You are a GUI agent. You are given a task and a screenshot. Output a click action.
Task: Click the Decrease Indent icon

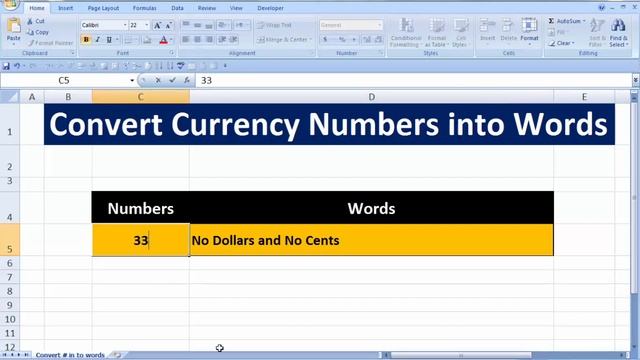(222, 40)
